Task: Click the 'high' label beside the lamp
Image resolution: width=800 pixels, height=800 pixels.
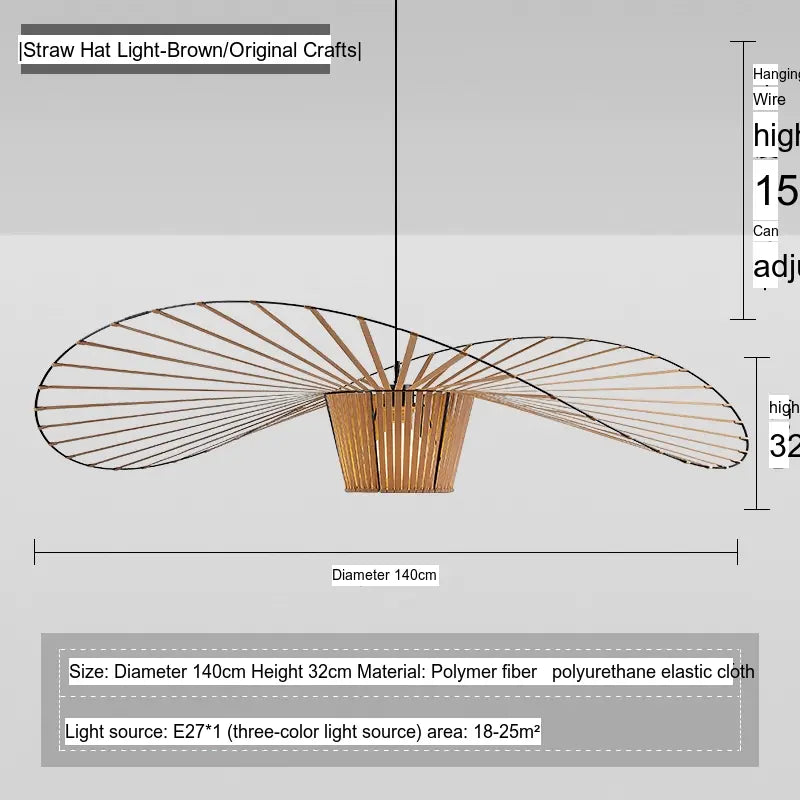Action: [x=784, y=407]
